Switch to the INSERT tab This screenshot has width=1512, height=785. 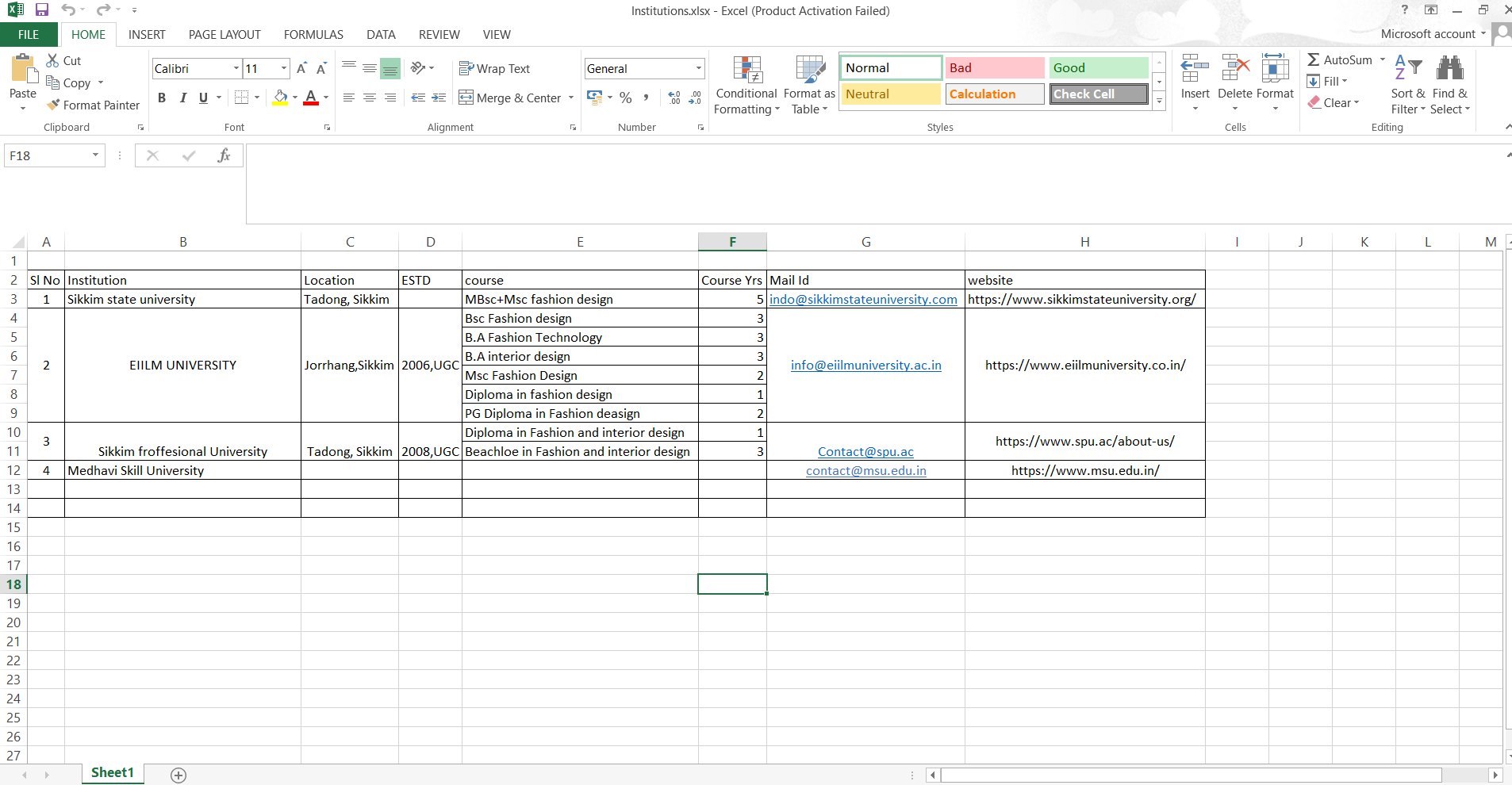pos(147,34)
